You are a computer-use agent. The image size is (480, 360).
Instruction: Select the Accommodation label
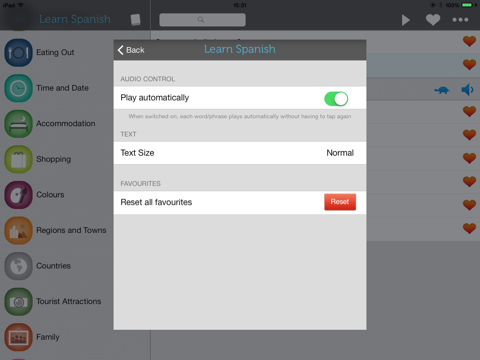(x=66, y=123)
